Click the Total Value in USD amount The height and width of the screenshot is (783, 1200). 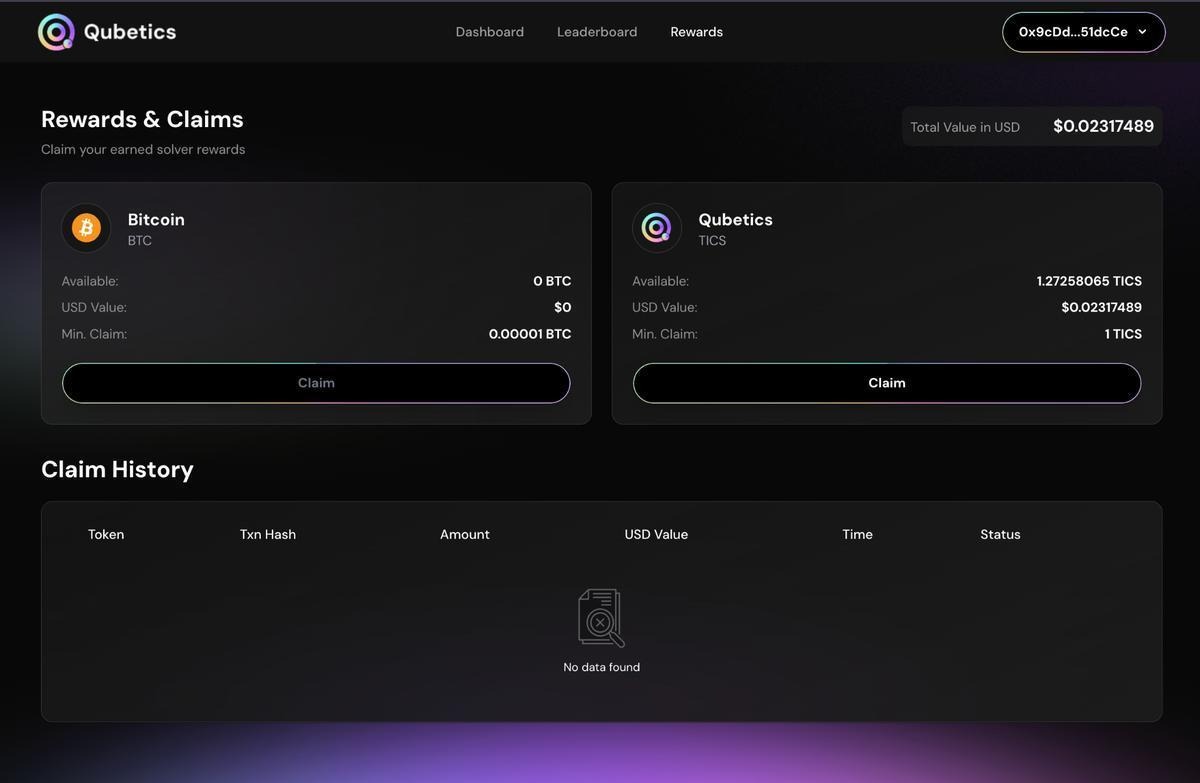(x=1103, y=126)
